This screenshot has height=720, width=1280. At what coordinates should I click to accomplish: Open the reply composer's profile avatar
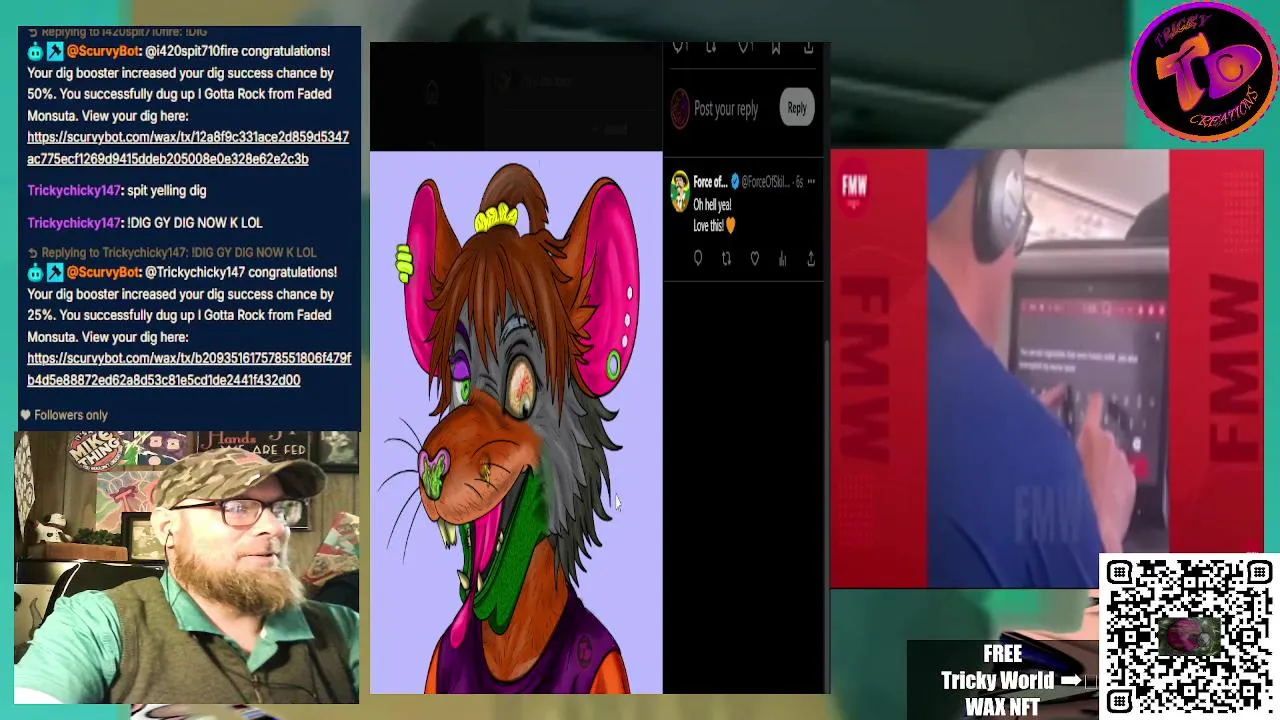coord(680,108)
